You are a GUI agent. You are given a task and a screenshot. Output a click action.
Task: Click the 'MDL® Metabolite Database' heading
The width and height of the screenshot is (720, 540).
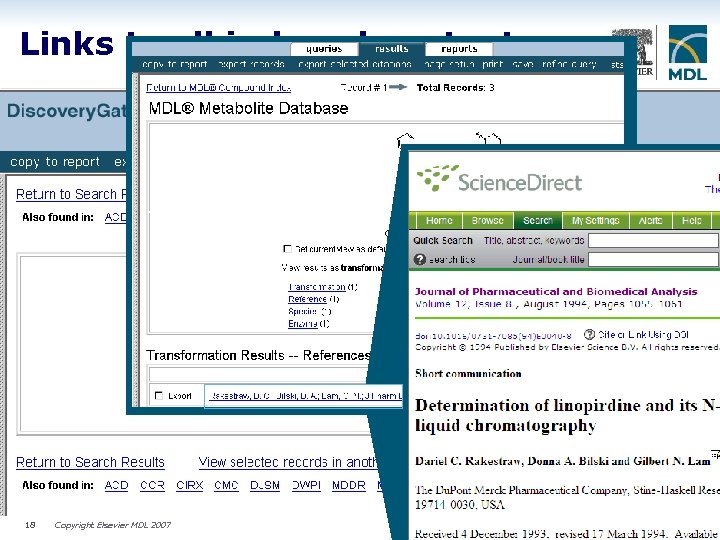tap(248, 108)
